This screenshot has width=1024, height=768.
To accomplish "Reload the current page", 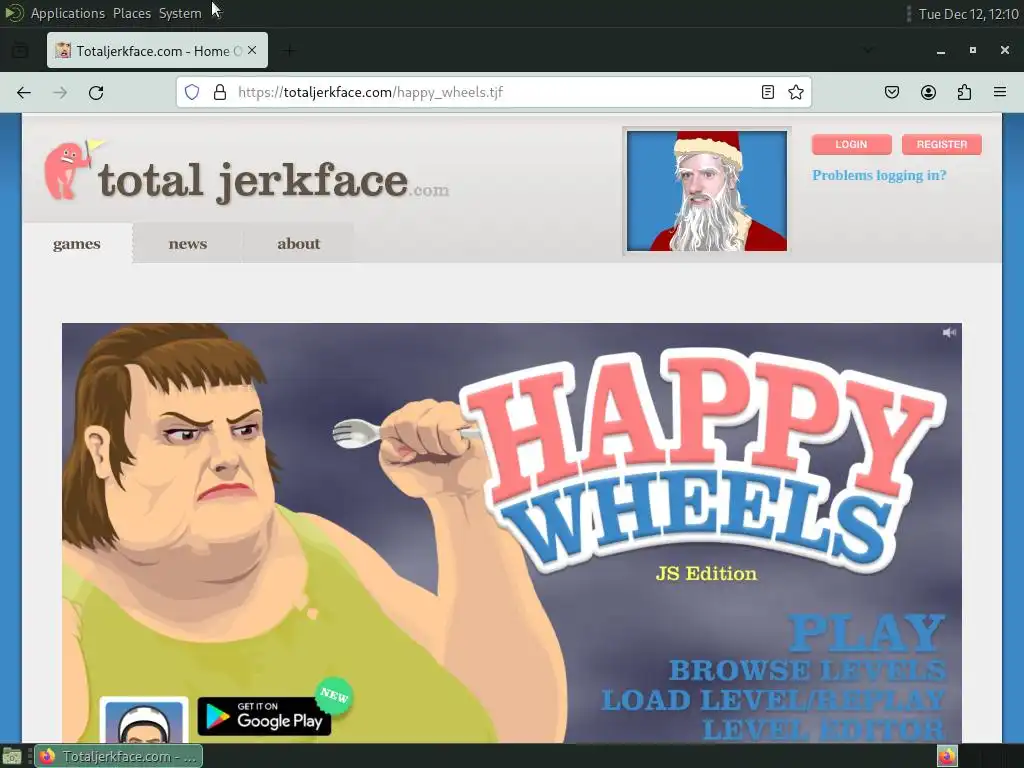I will point(96,93).
